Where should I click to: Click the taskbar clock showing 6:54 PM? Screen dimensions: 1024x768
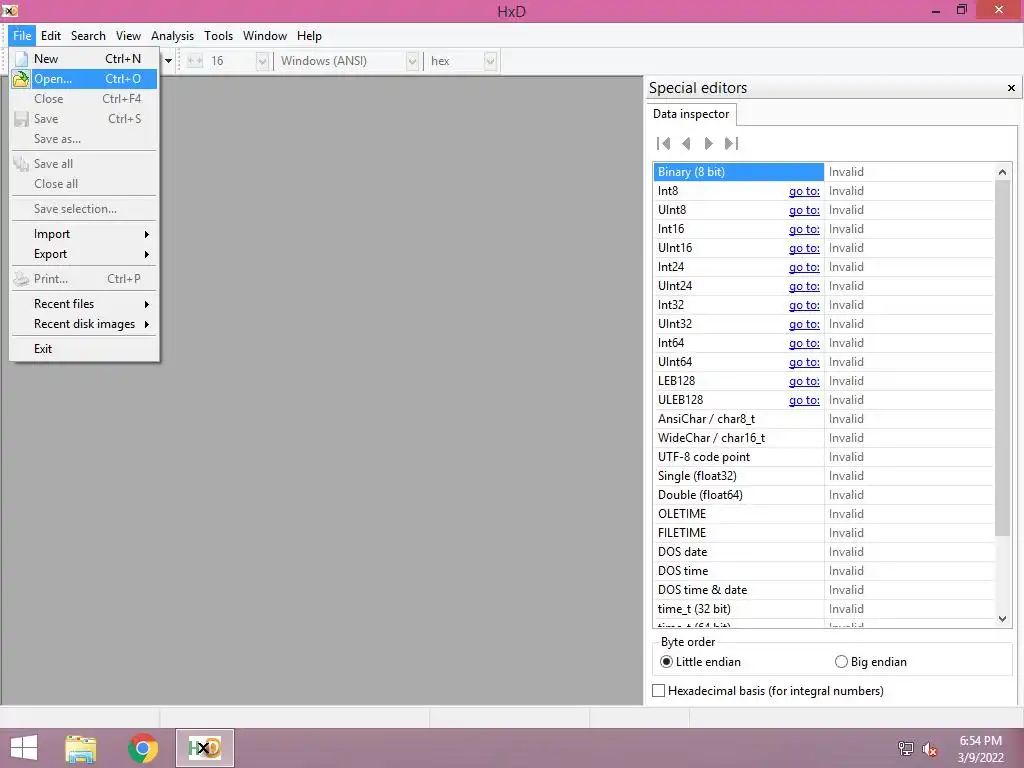click(x=980, y=749)
